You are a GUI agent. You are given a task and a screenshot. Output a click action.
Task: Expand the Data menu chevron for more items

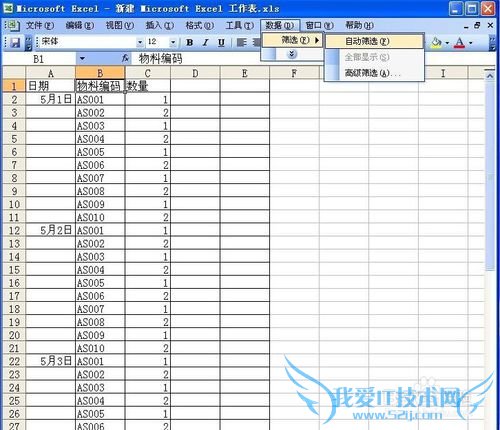point(292,54)
